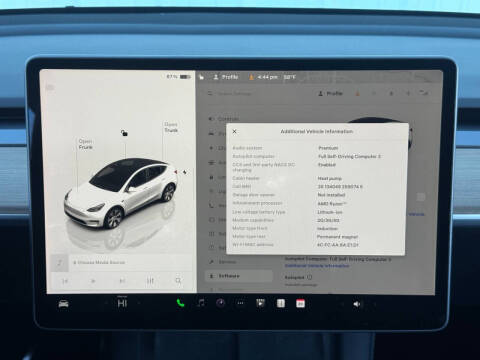Open the Music app in bottom bar
This screenshot has width=480, height=360.
coord(201,303)
